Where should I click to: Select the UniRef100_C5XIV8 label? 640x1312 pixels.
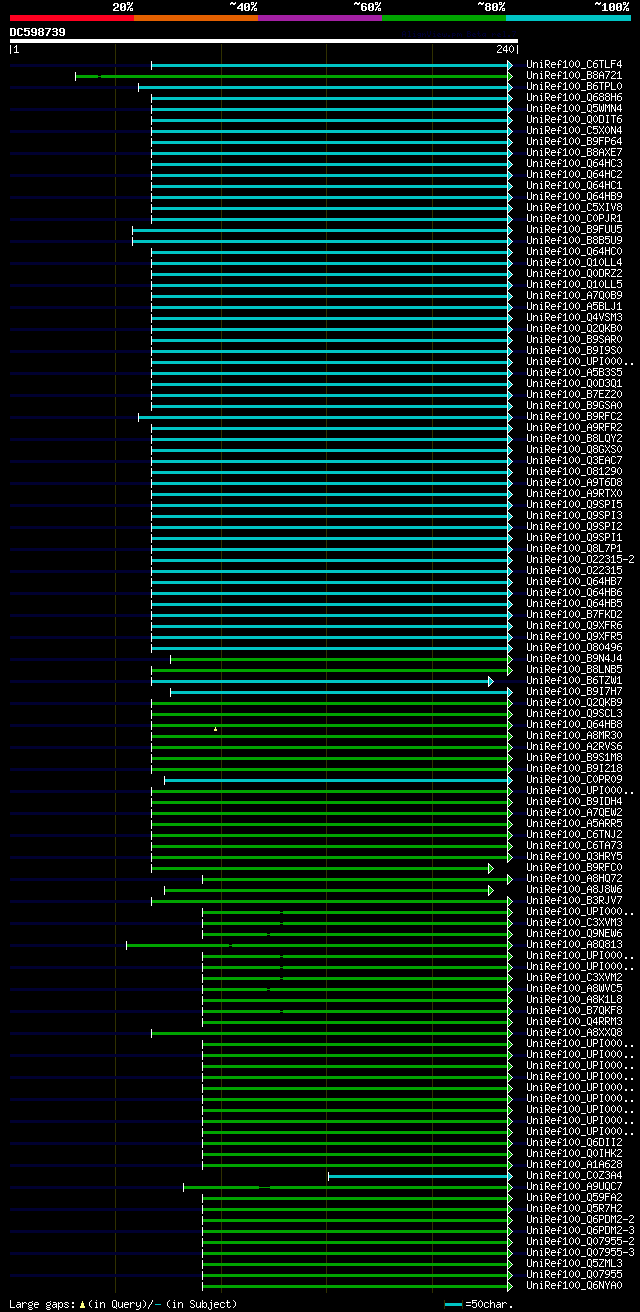tap(574, 208)
